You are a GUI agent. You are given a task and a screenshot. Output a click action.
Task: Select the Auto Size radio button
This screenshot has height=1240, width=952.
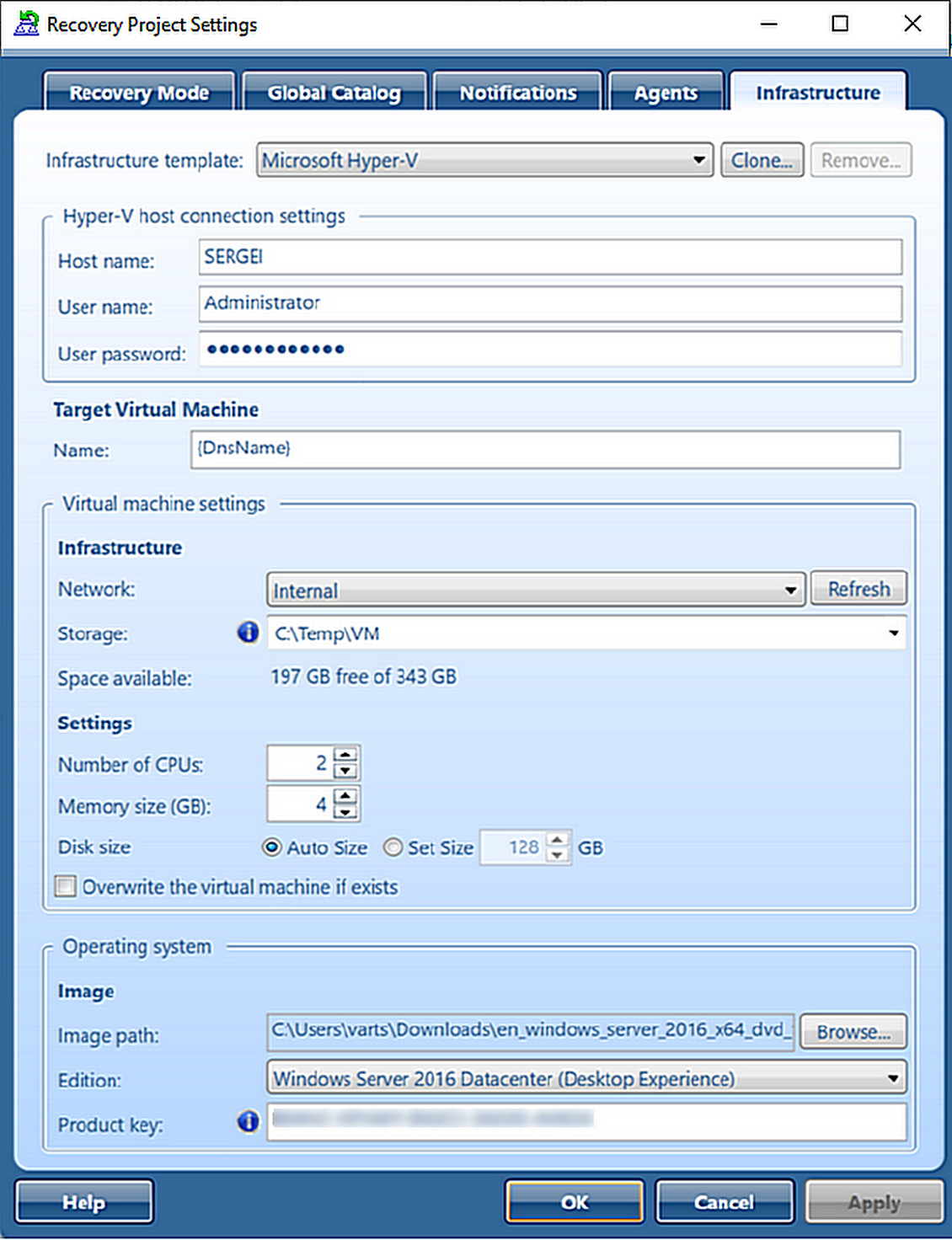271,848
